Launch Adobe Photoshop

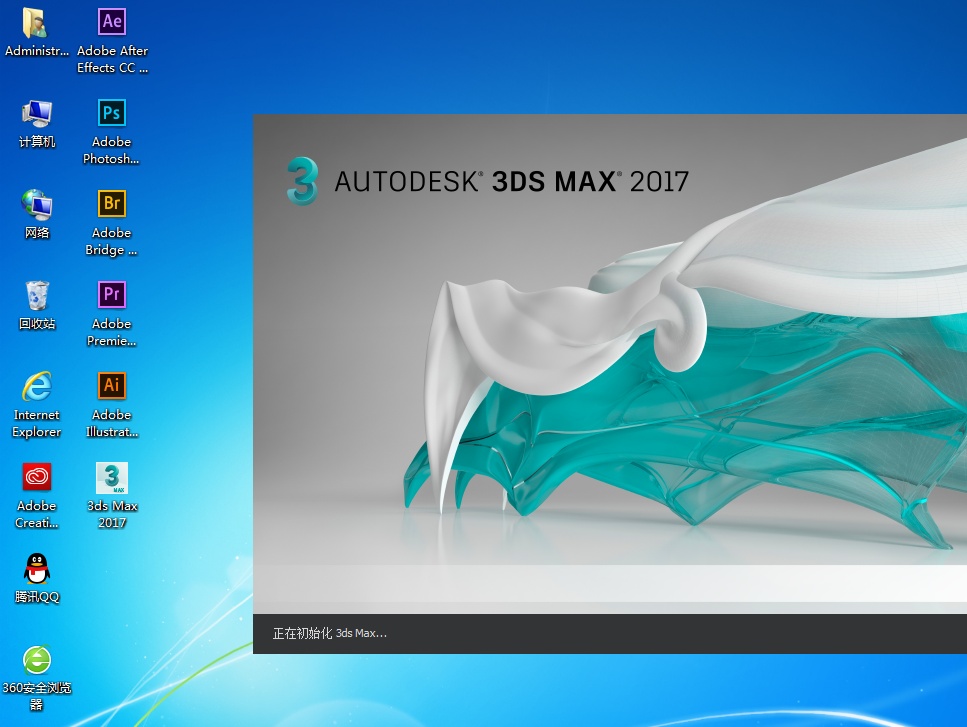tap(111, 113)
